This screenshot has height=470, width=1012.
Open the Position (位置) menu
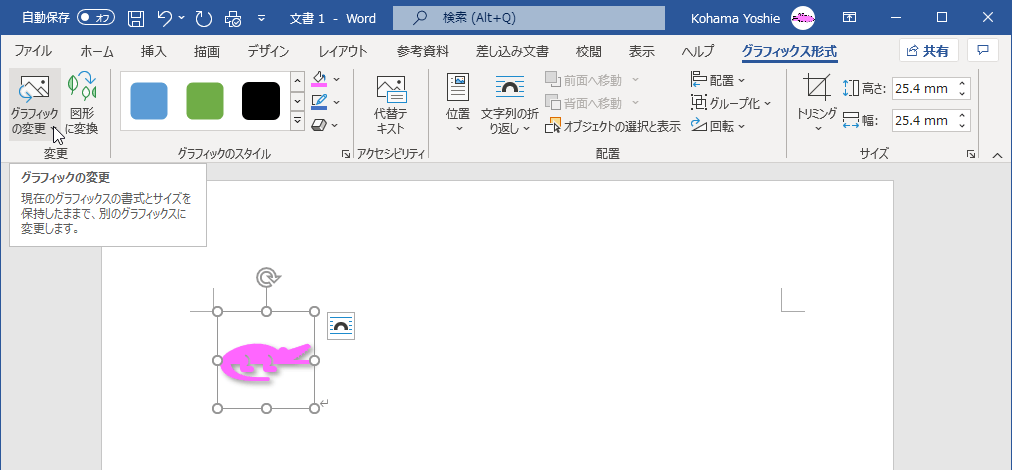[x=458, y=103]
